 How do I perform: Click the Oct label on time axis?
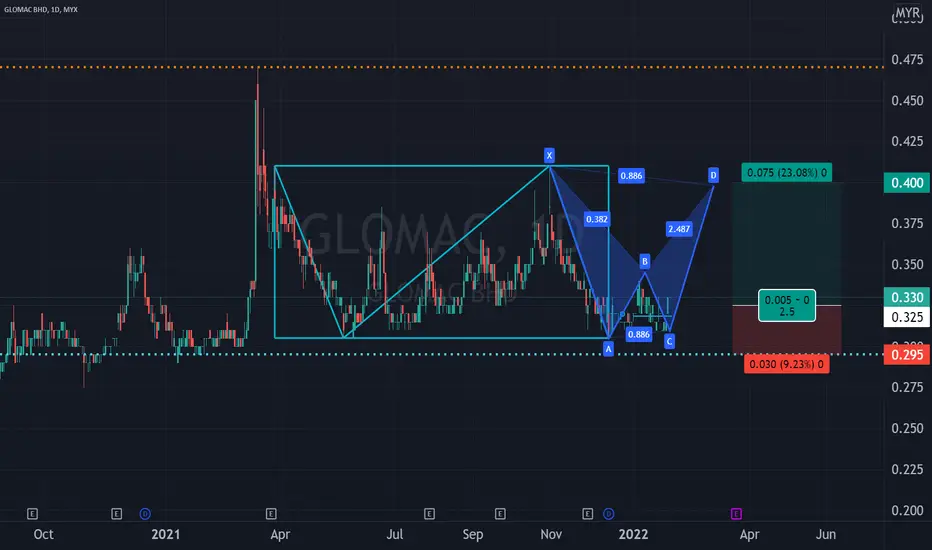[43, 534]
